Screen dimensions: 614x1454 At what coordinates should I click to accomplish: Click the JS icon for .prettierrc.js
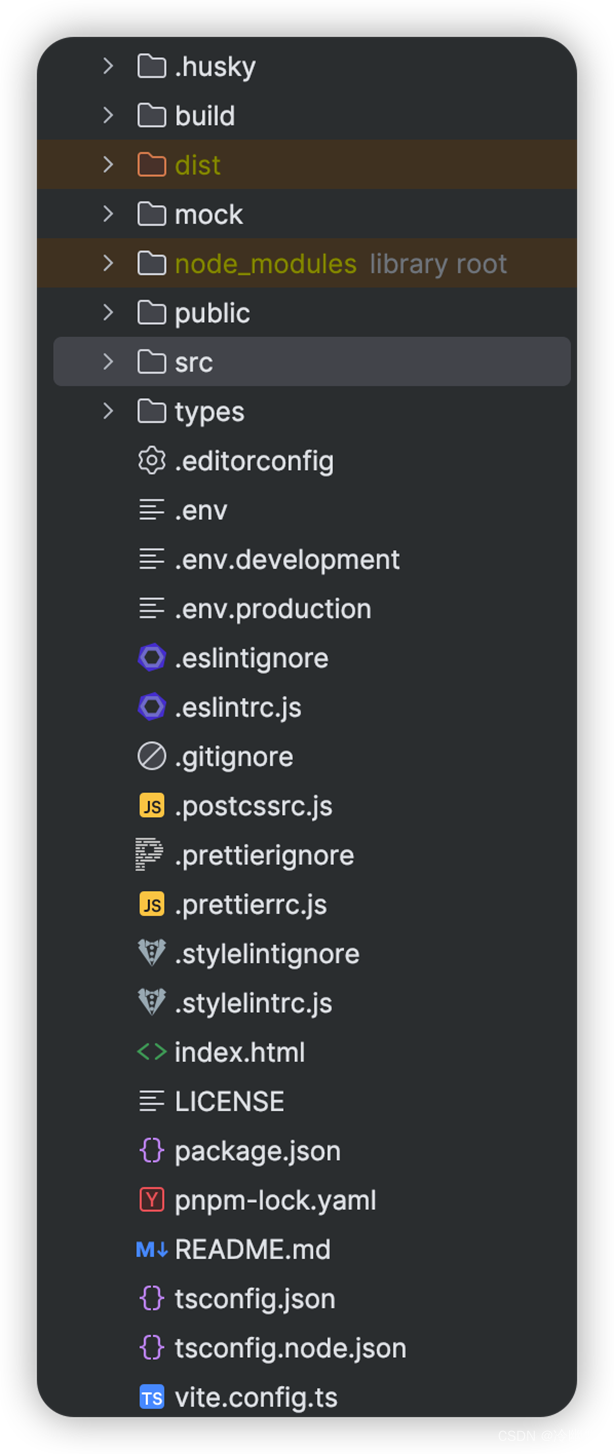[x=152, y=904]
